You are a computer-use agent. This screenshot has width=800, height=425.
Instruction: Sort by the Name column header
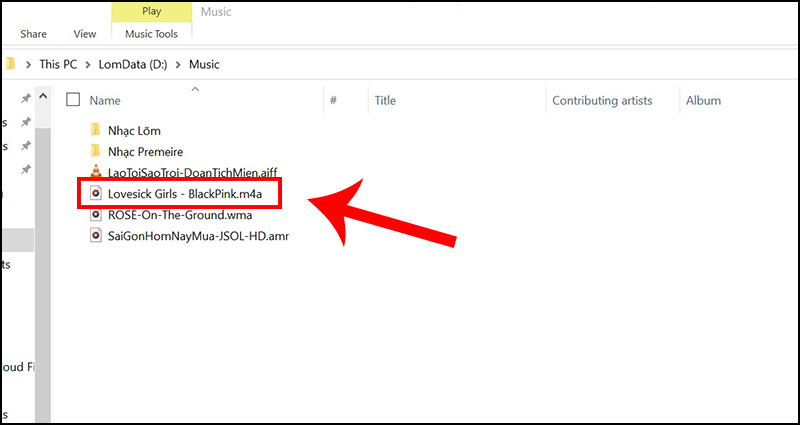[x=105, y=101]
